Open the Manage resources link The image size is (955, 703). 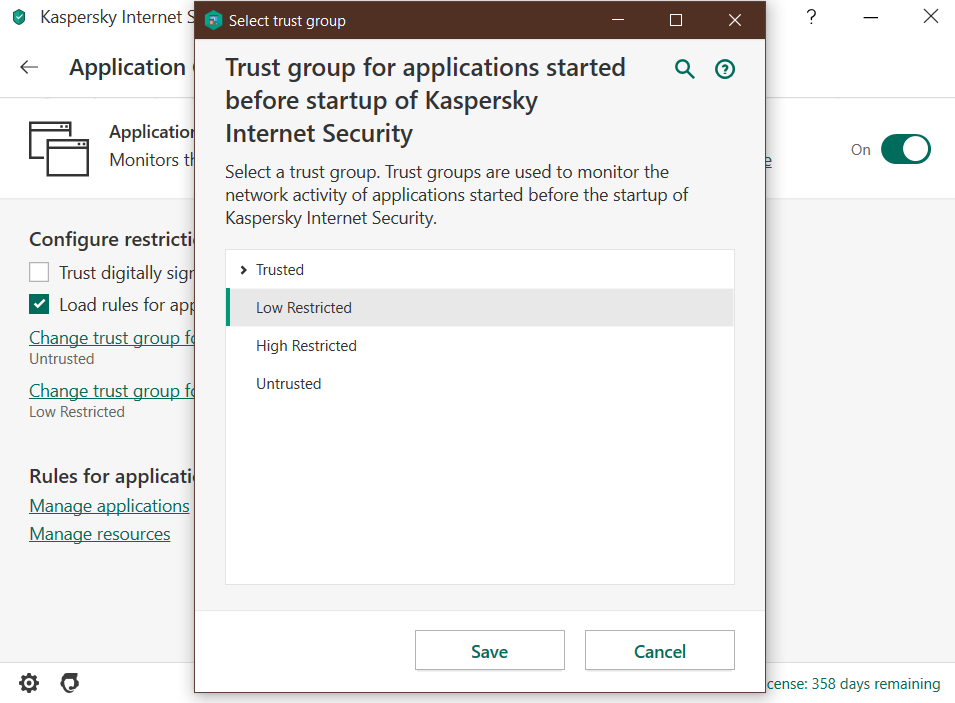point(100,534)
